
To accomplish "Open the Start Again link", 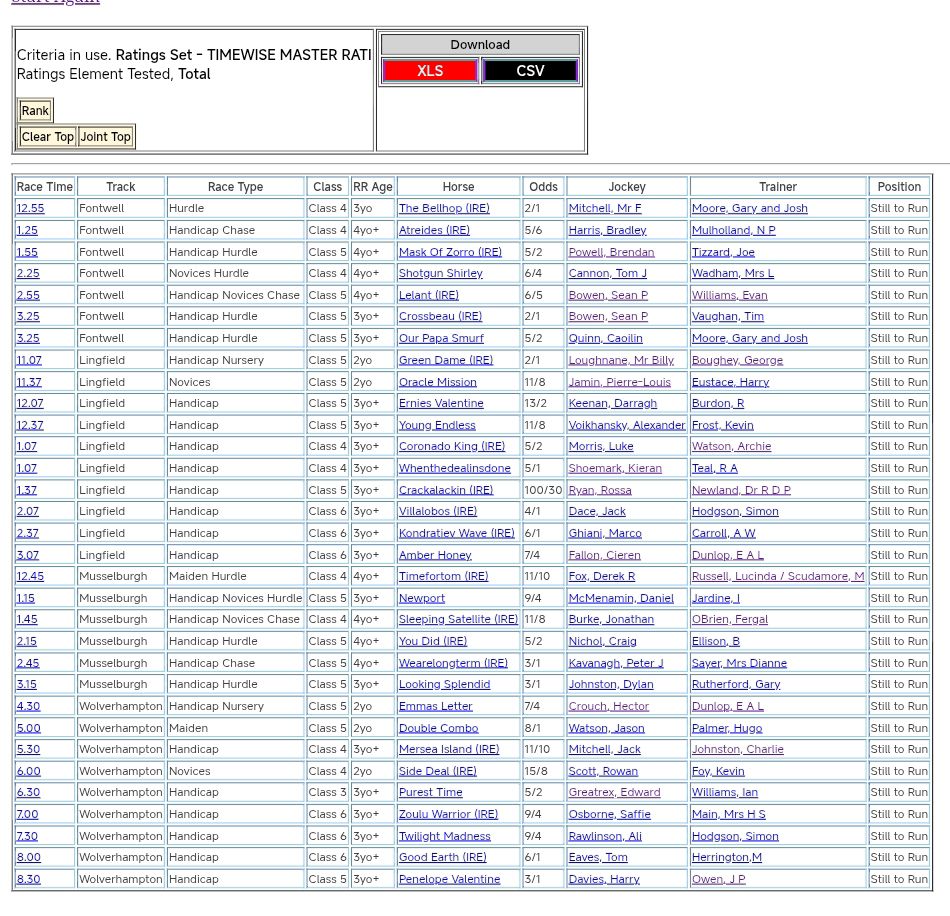I will pos(55,2).
